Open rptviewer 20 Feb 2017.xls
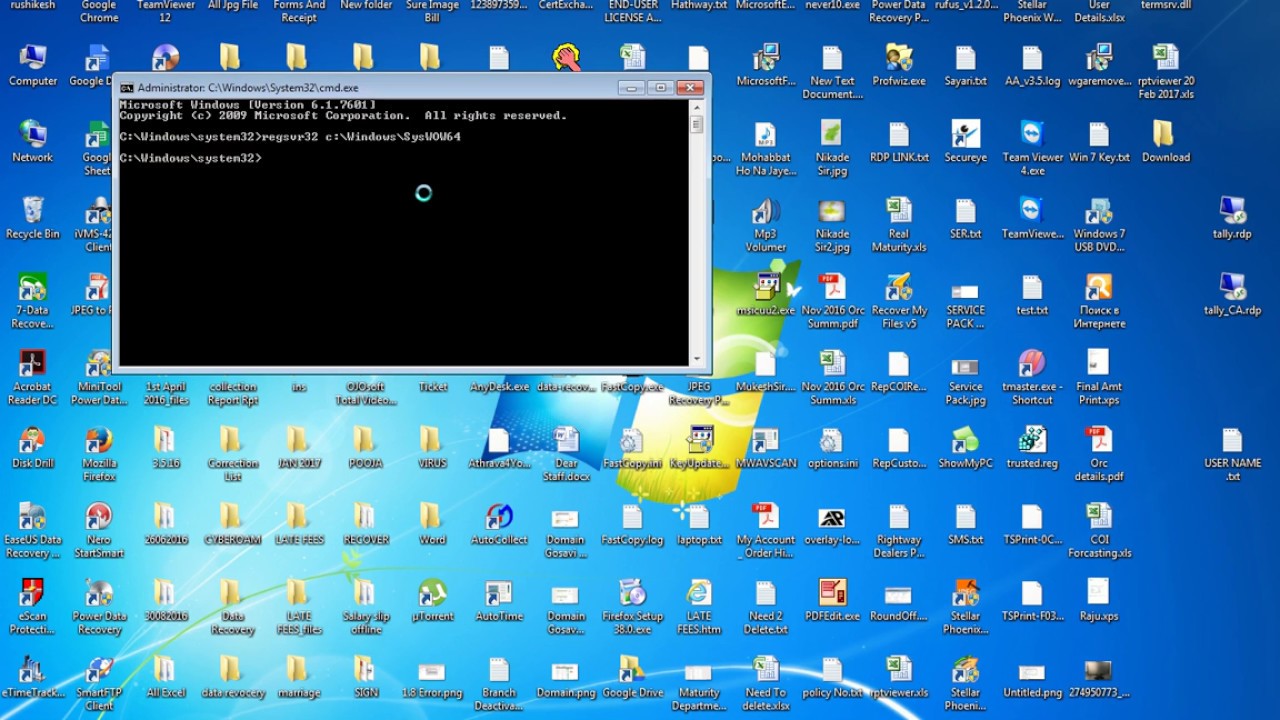The height and width of the screenshot is (720, 1280). [x=1166, y=71]
